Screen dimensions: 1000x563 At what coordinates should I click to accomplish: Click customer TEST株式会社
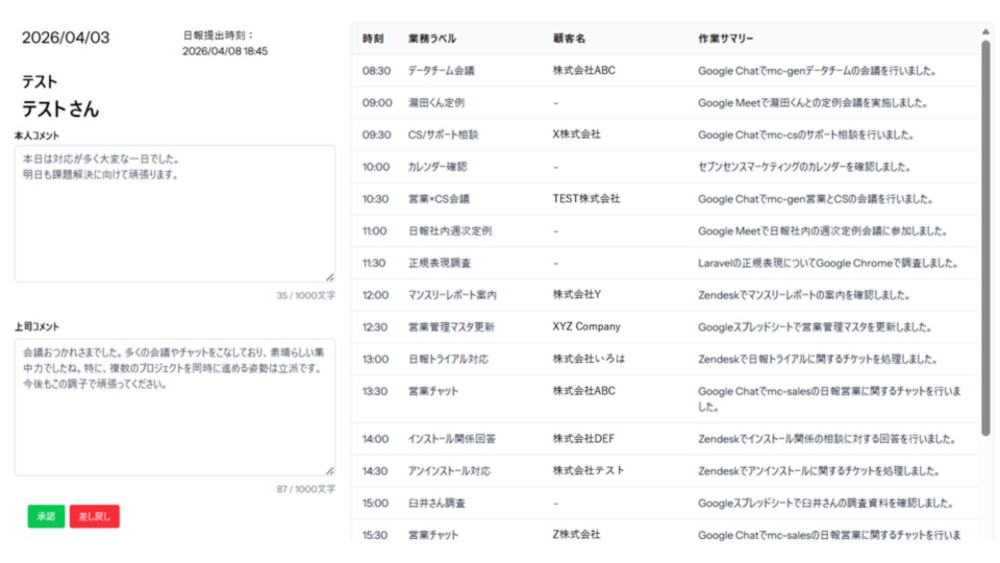586,199
